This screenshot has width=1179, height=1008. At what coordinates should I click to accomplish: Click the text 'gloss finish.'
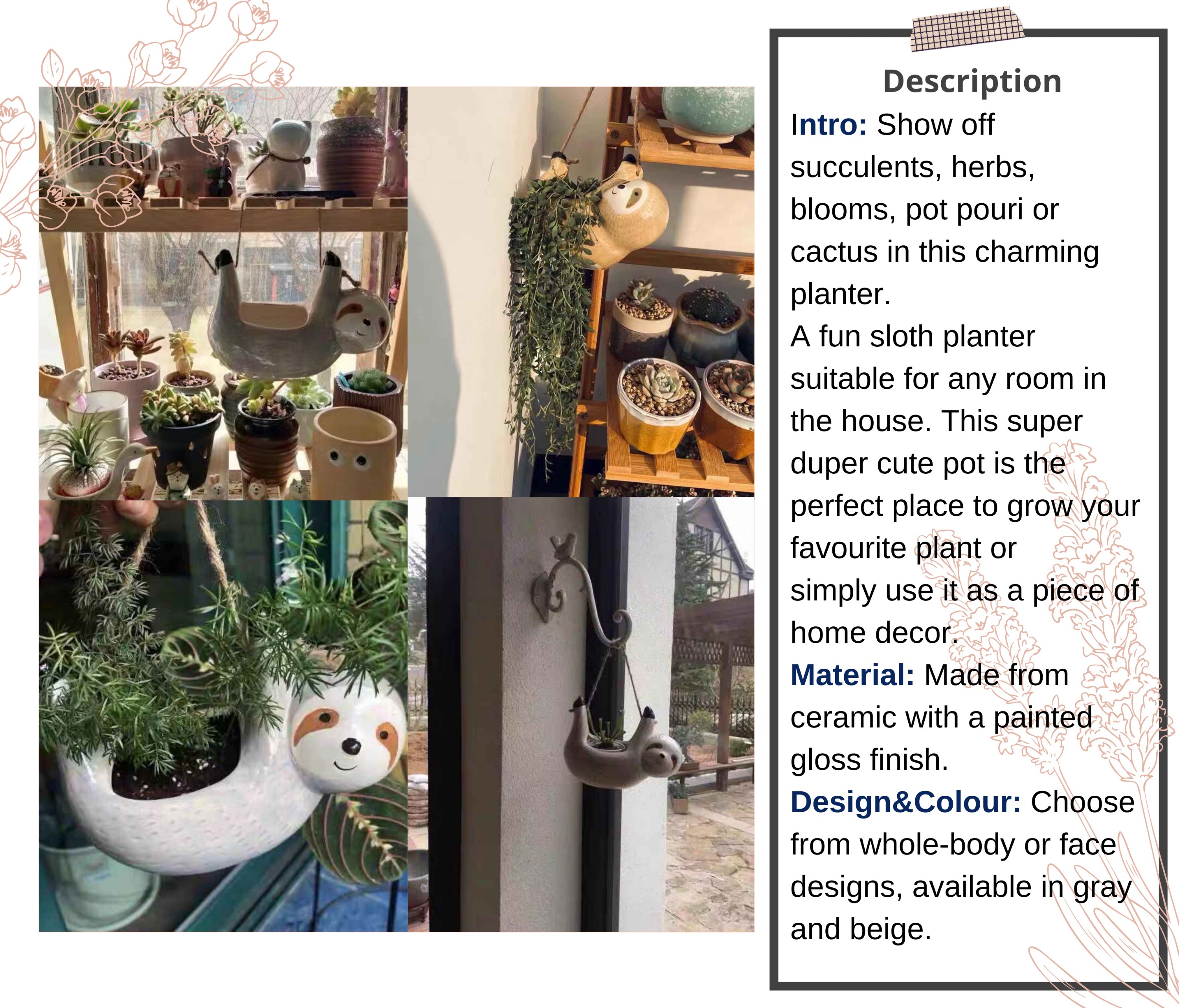869,760
